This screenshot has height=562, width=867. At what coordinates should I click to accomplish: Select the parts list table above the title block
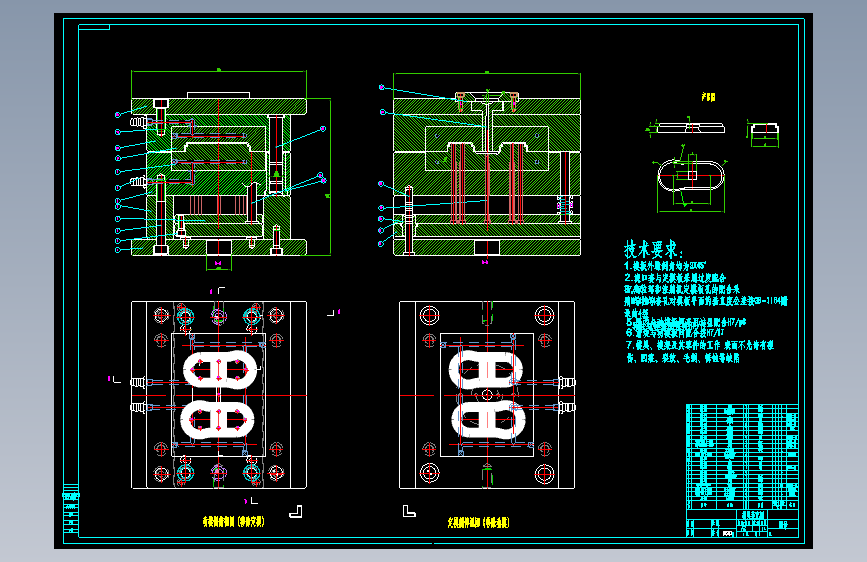click(x=742, y=457)
